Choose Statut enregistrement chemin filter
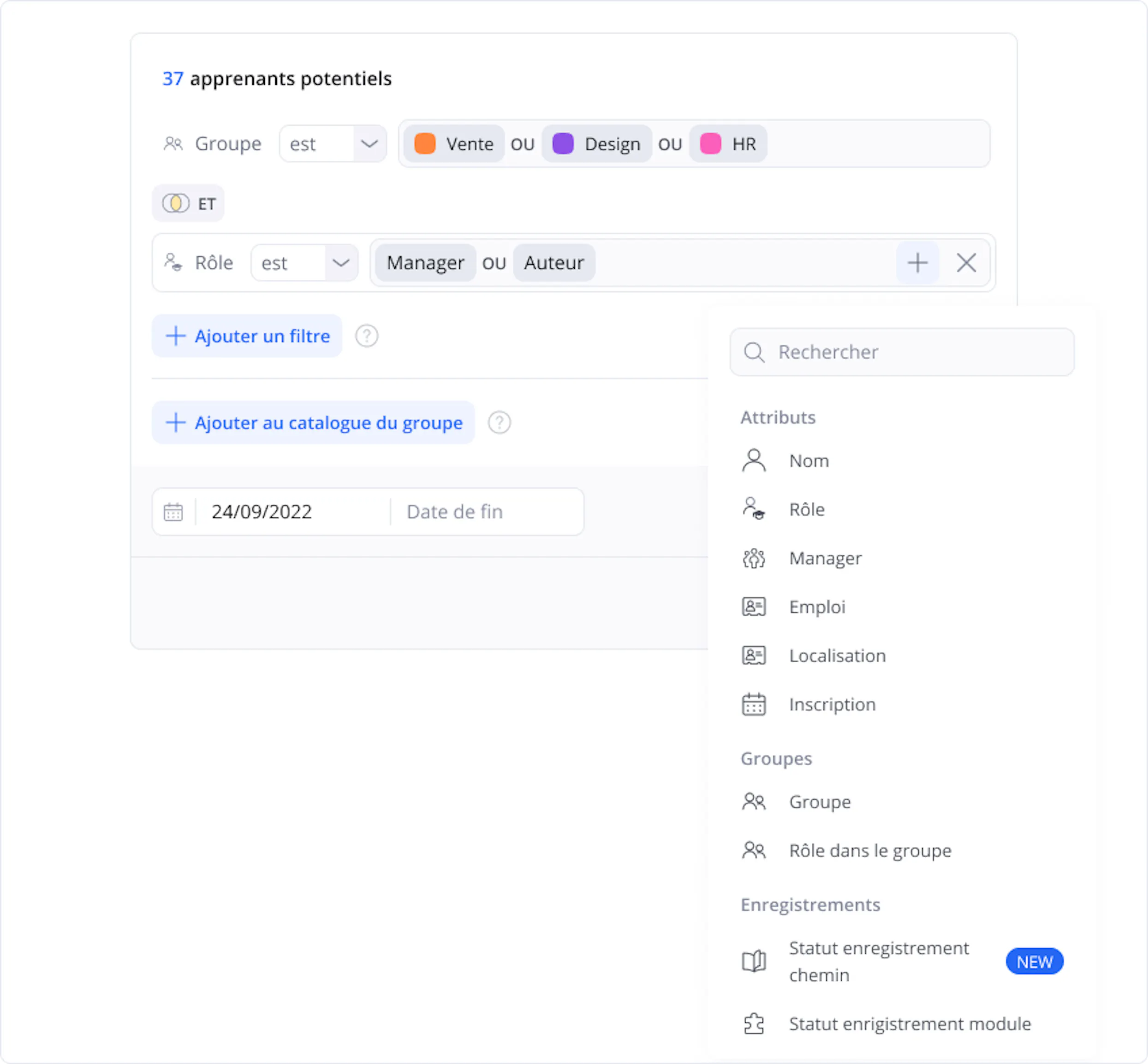Viewport: 1148px width, 1064px height. click(902, 961)
